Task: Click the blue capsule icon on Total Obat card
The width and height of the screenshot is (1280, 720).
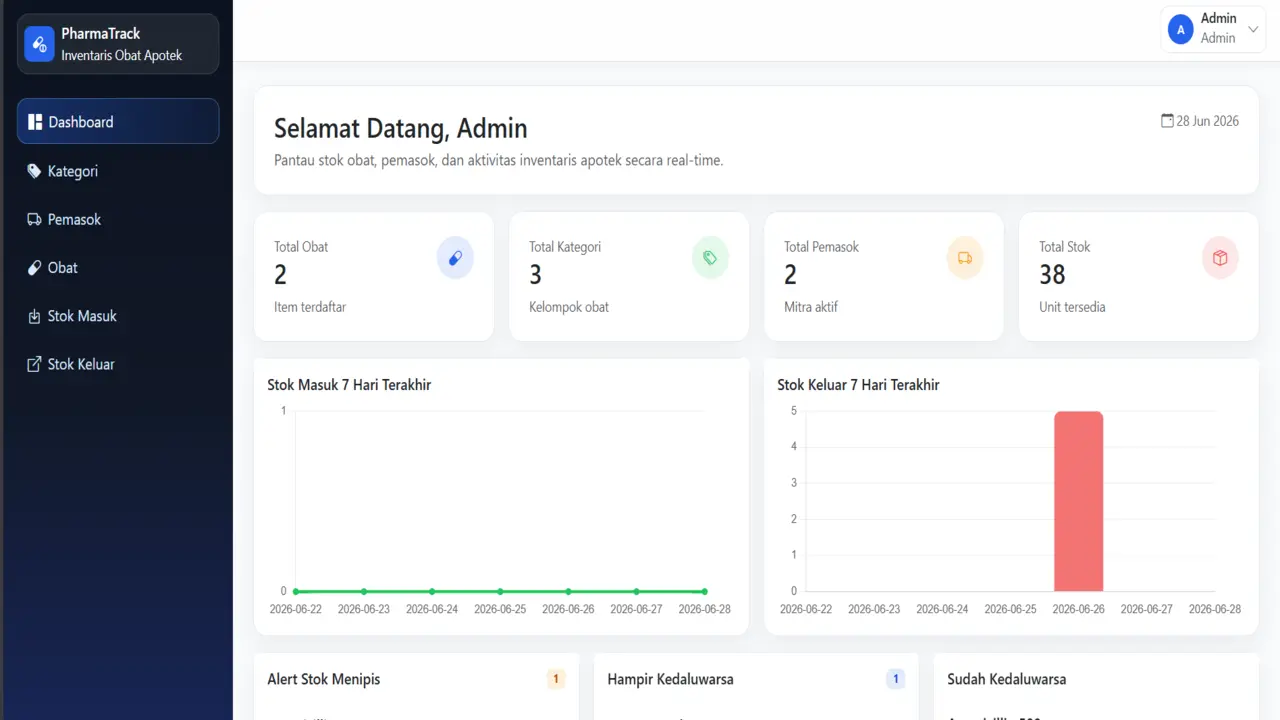Action: tap(455, 258)
